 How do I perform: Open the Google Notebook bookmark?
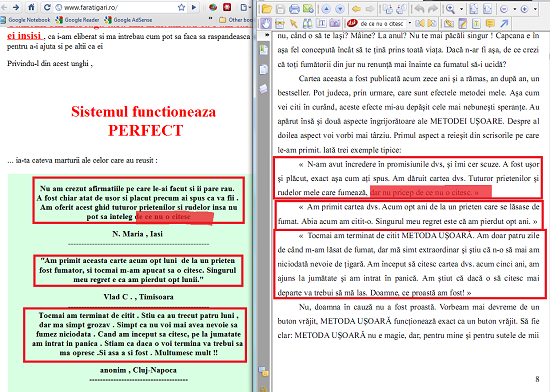(25, 20)
